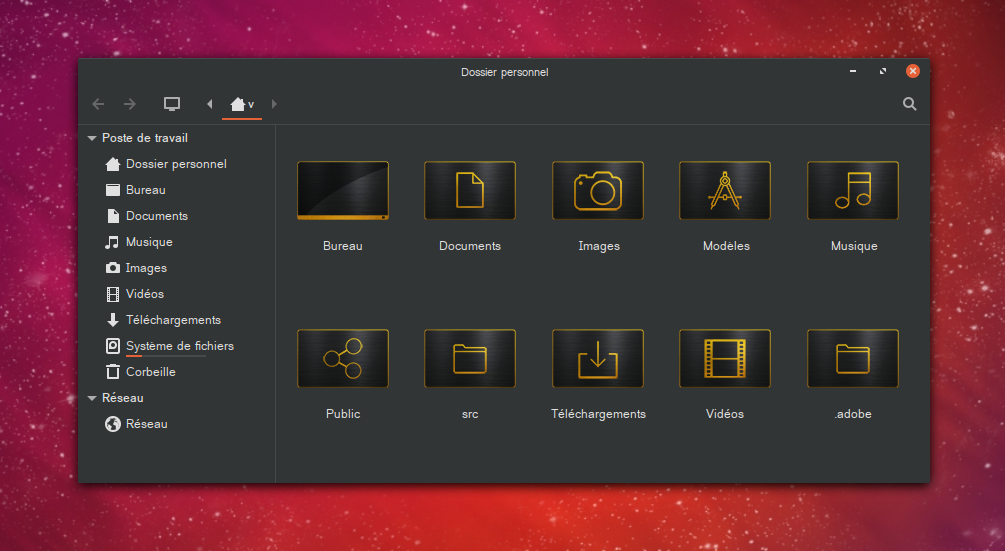Open Réseau globe entry in sidebar
The image size is (1005, 551).
click(136, 424)
